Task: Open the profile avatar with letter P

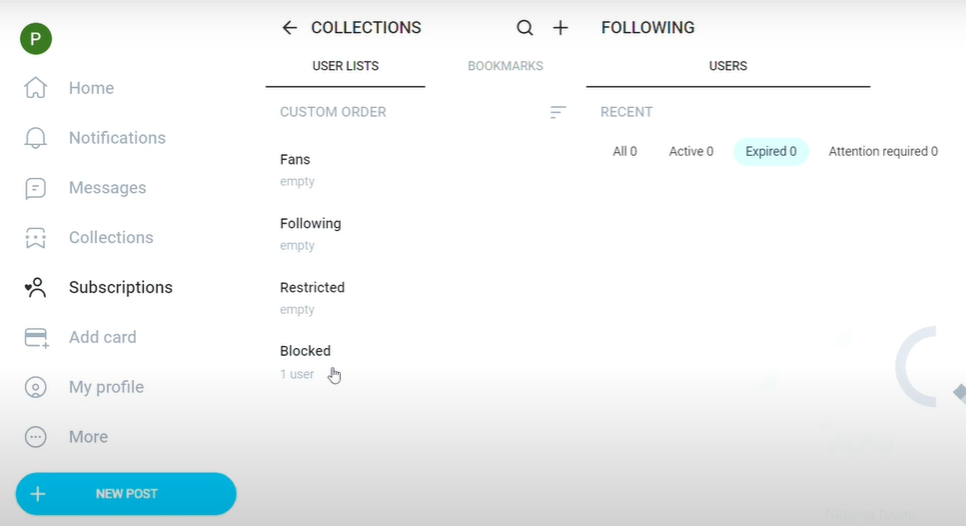Action: pyautogui.click(x=36, y=39)
